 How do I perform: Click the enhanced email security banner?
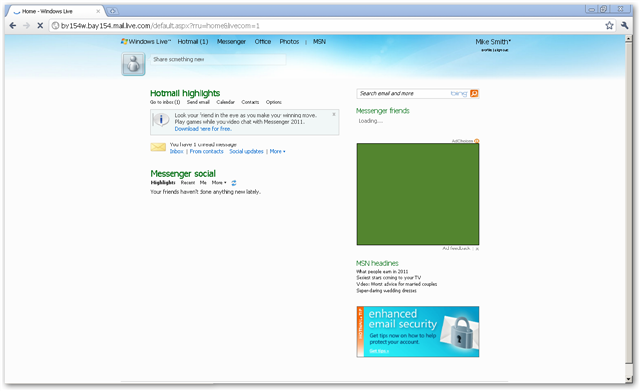[x=418, y=332]
